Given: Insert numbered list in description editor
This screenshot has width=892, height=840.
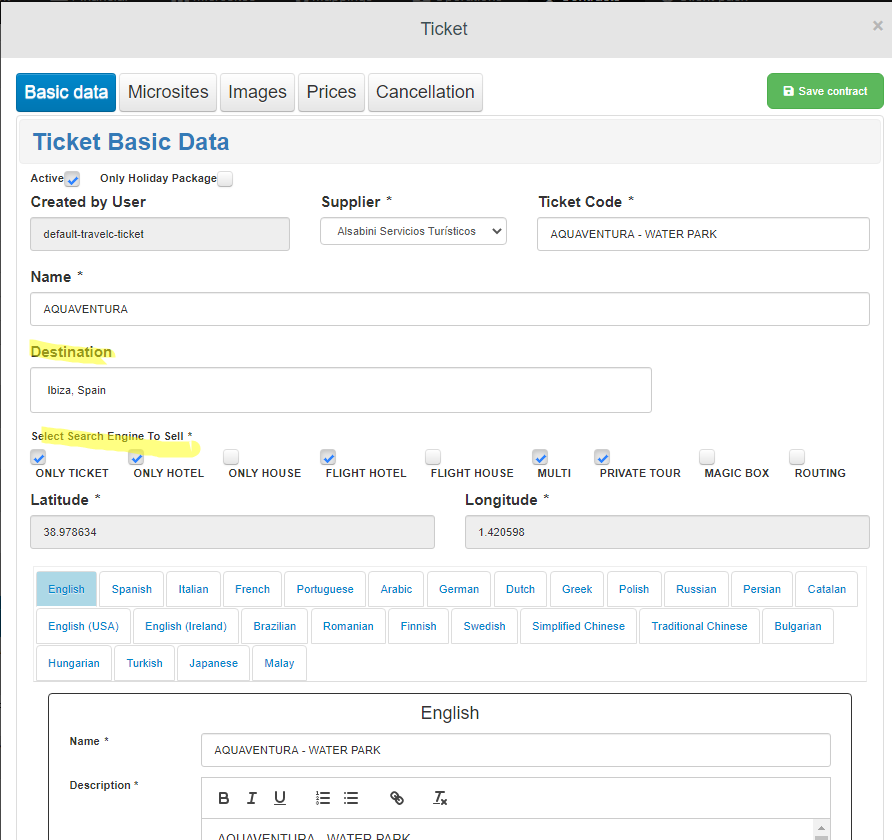Looking at the screenshot, I should (x=323, y=798).
